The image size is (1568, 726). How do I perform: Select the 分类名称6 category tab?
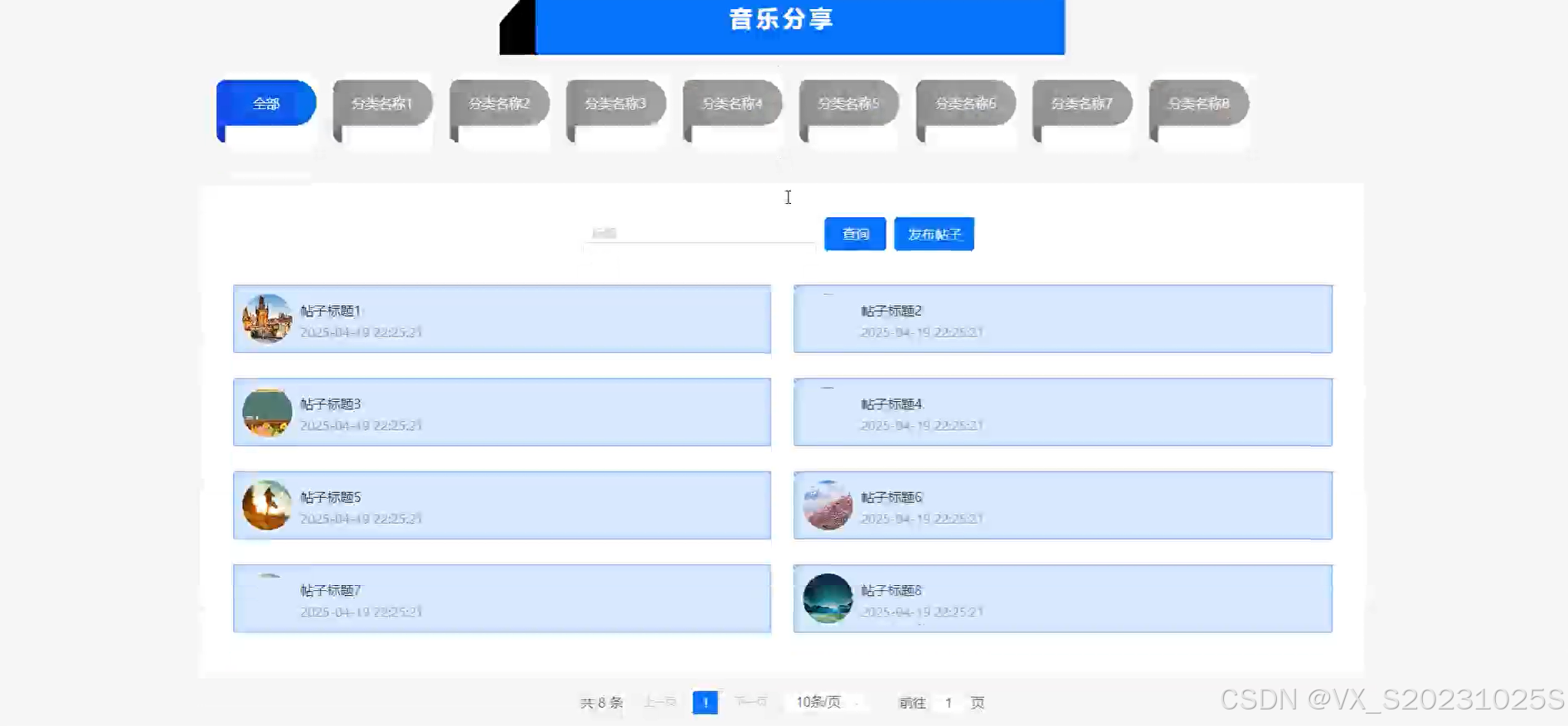click(x=966, y=104)
